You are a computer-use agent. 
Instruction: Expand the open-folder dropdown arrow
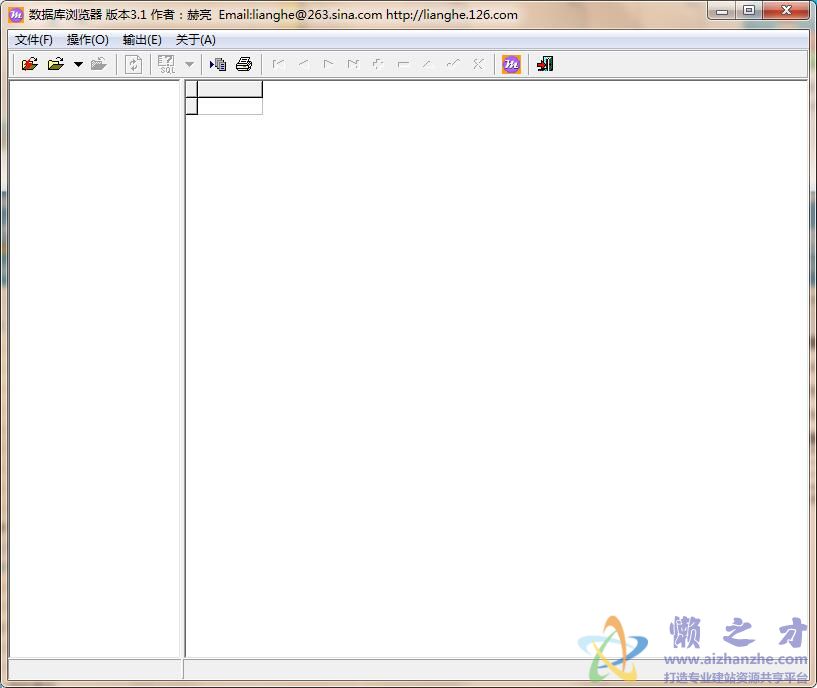(78, 64)
